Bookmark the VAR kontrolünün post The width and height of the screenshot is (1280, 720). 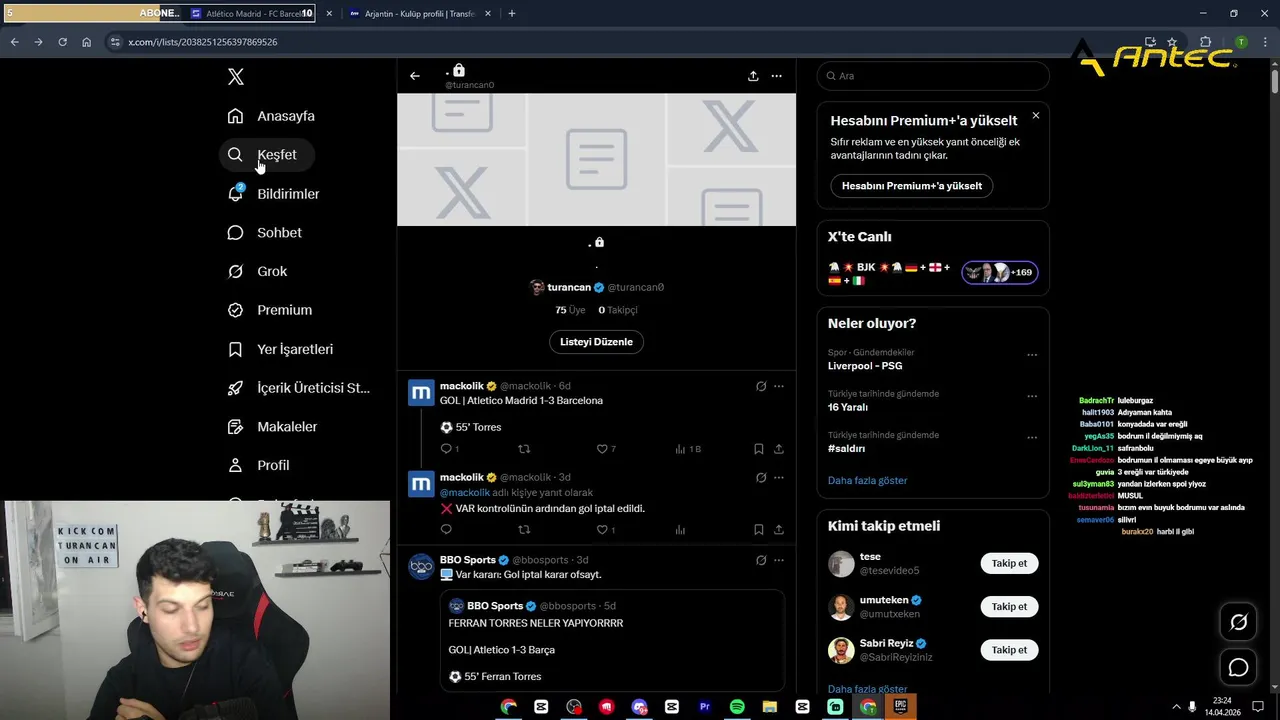759,530
